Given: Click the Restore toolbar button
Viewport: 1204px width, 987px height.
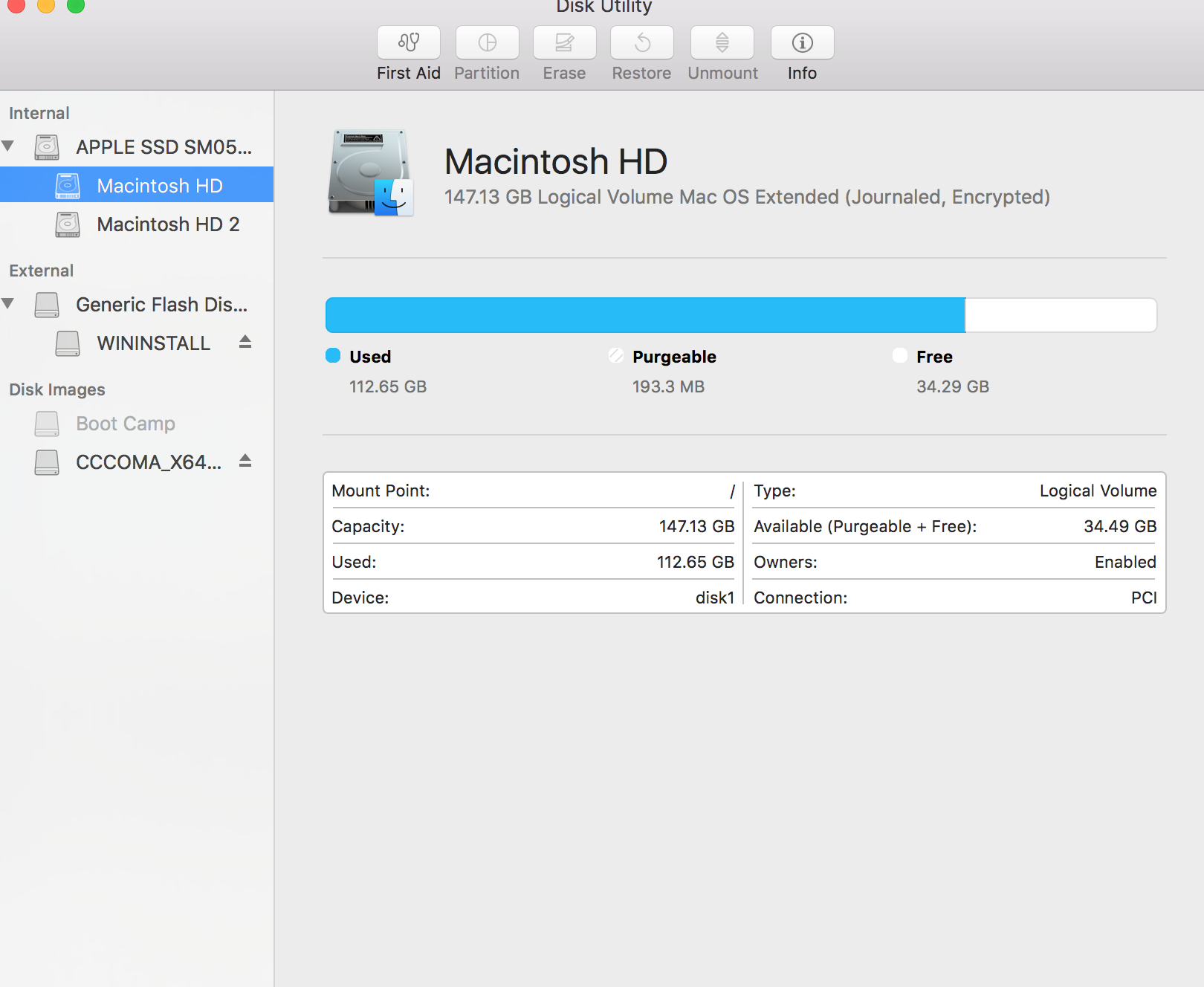Looking at the screenshot, I should [642, 42].
